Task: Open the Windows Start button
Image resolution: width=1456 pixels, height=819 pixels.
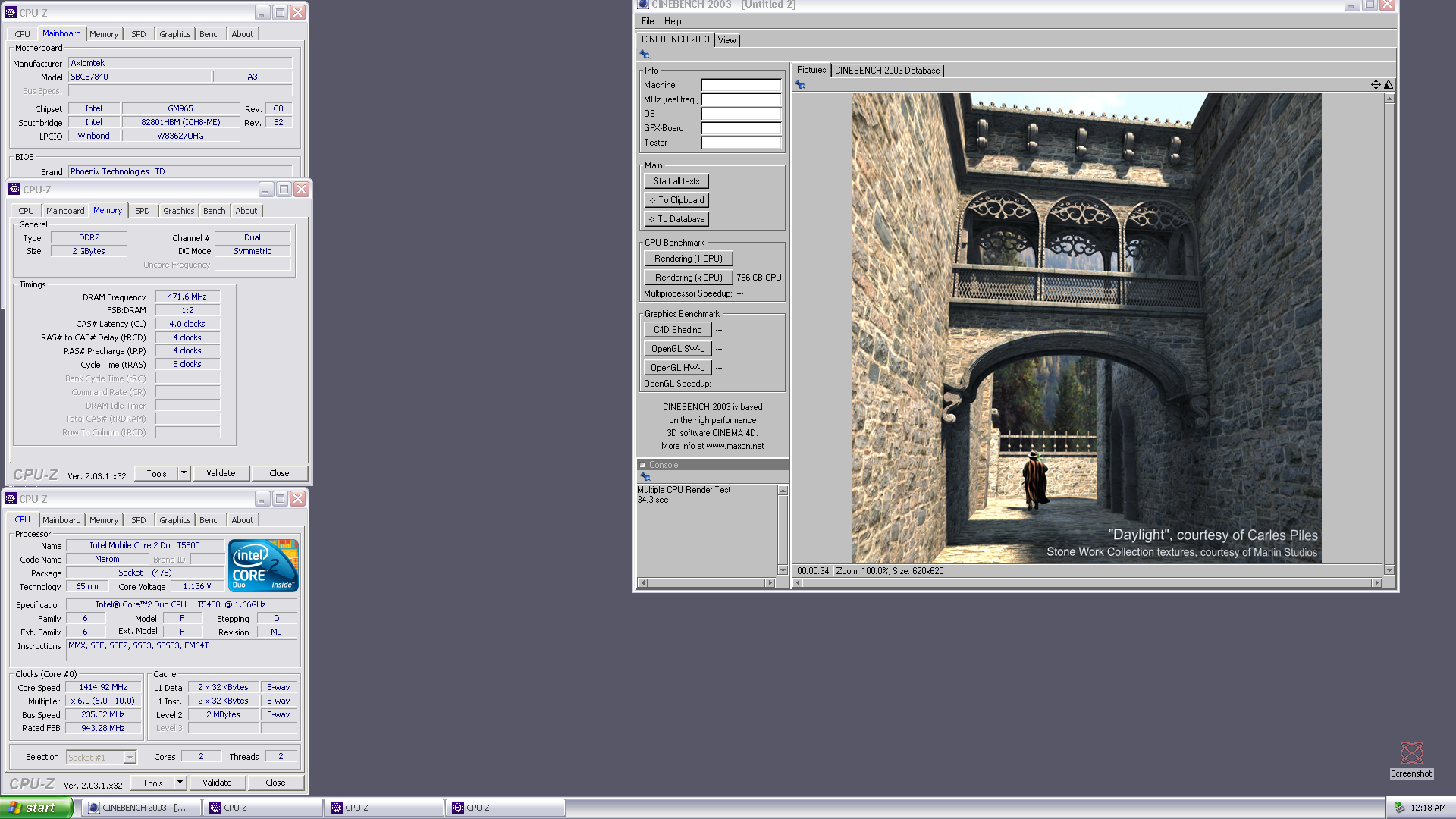Action: (36, 808)
